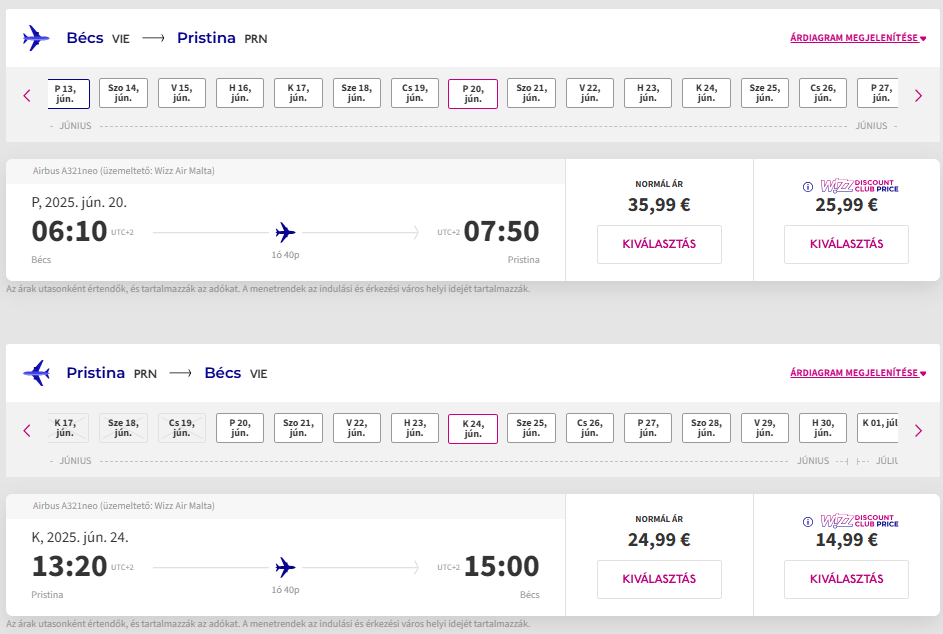Select outbound date Szo 21, jún.
Image resolution: width=943 pixels, height=634 pixels.
click(531, 93)
